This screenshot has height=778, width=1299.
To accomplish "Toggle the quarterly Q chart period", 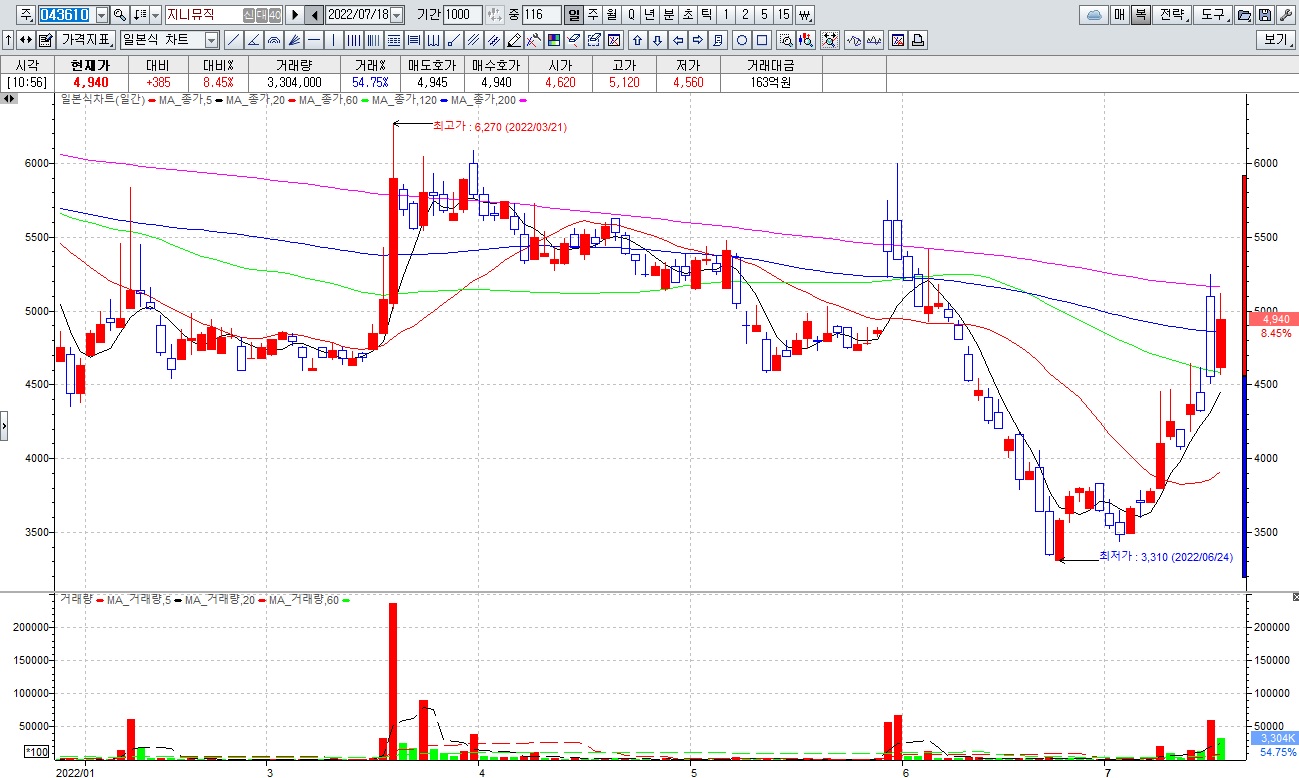I will click(x=631, y=15).
